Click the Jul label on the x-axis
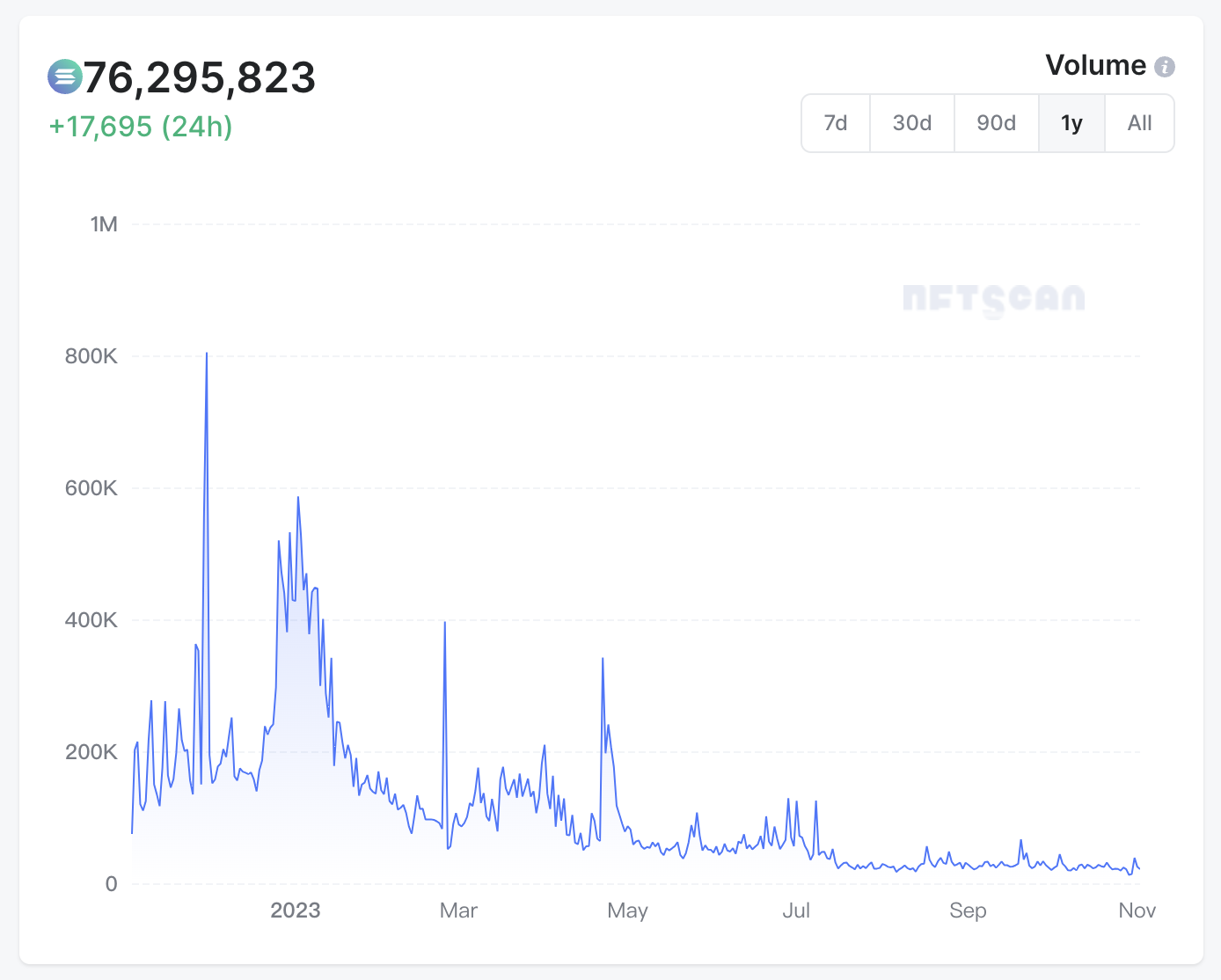Screen dimensions: 1221x980 click(796, 911)
